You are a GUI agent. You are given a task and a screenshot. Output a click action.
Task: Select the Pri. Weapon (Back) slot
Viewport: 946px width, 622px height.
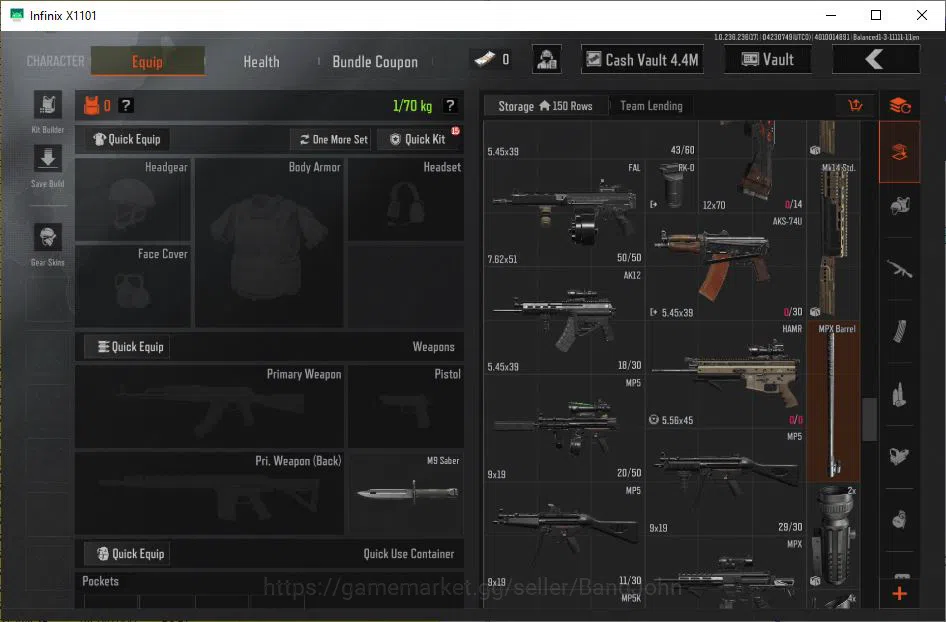click(209, 493)
